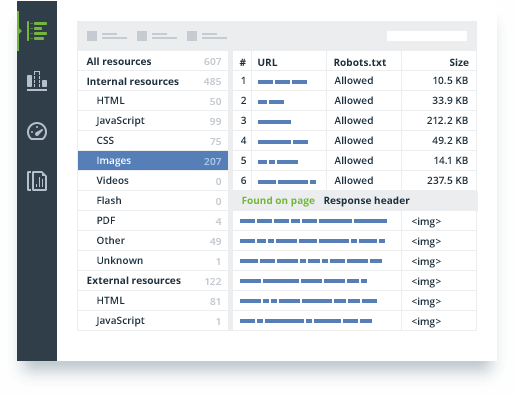Image resolution: width=514 pixels, height=394 pixels.
Task: Open the URL link in row 3
Action: pyautogui.click(x=274, y=122)
